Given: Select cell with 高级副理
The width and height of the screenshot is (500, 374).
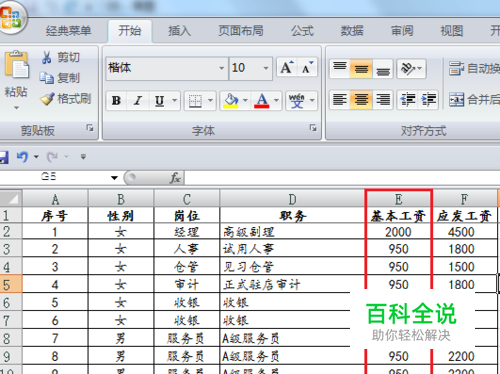Looking at the screenshot, I should 292,232.
